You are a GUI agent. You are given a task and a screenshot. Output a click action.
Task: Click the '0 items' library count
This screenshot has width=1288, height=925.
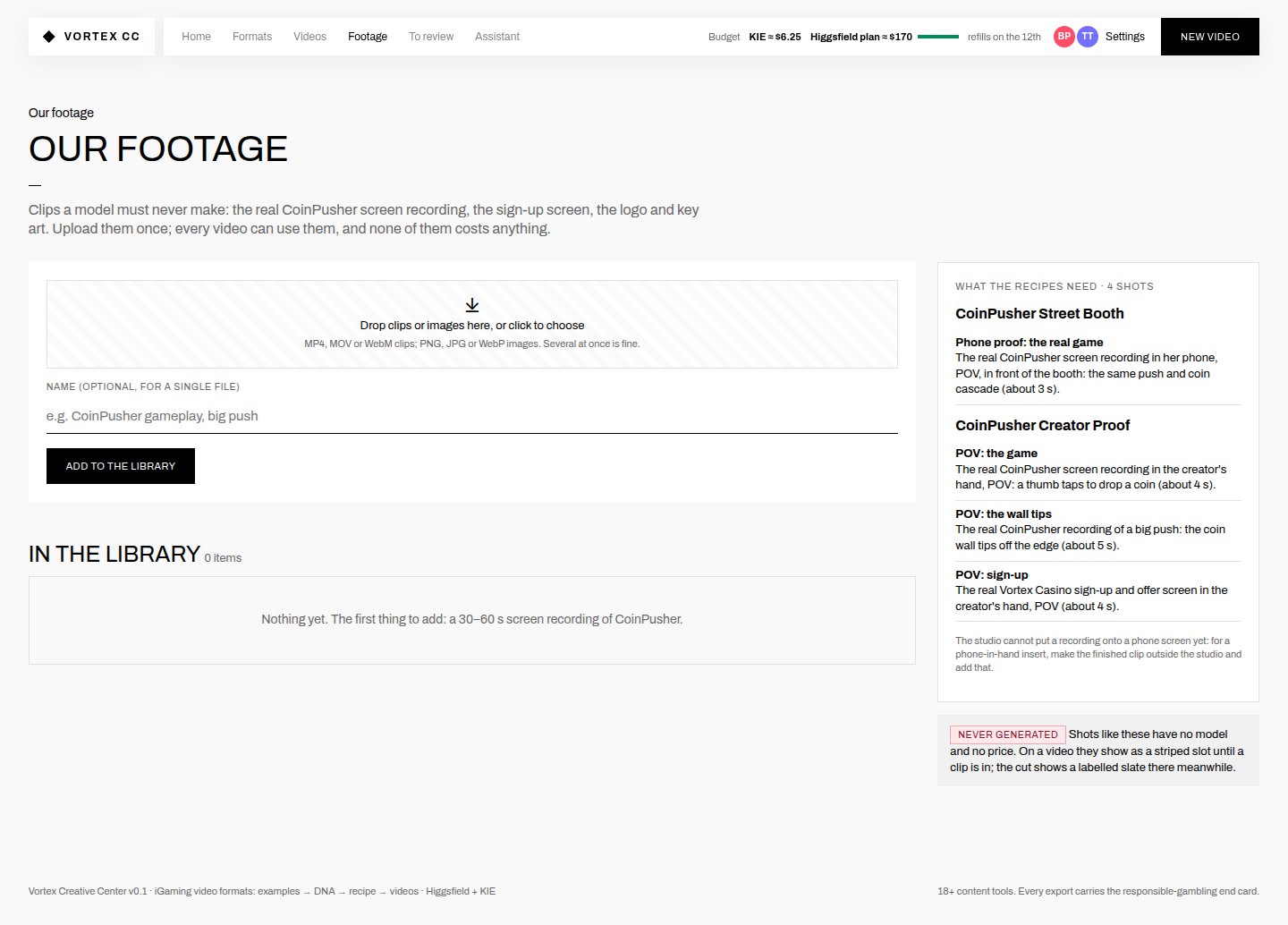point(223,558)
